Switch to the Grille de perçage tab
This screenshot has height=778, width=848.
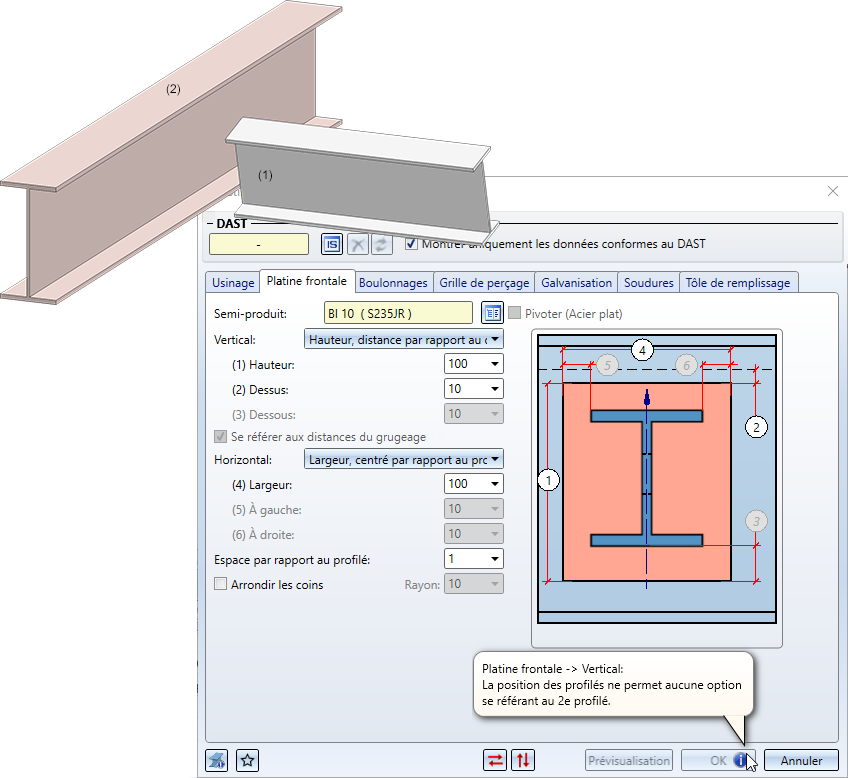484,283
